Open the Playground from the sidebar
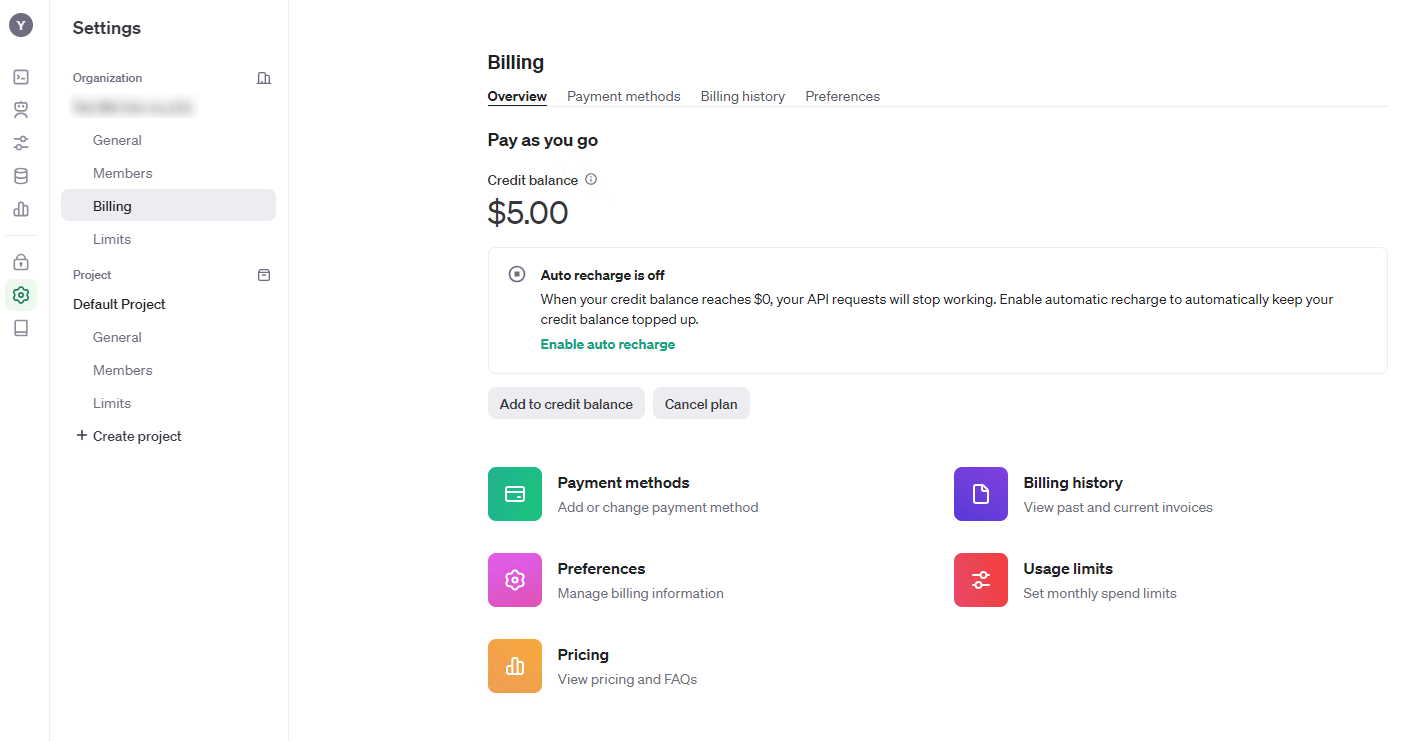Screen dimensions: 1425x741 pos(21,76)
